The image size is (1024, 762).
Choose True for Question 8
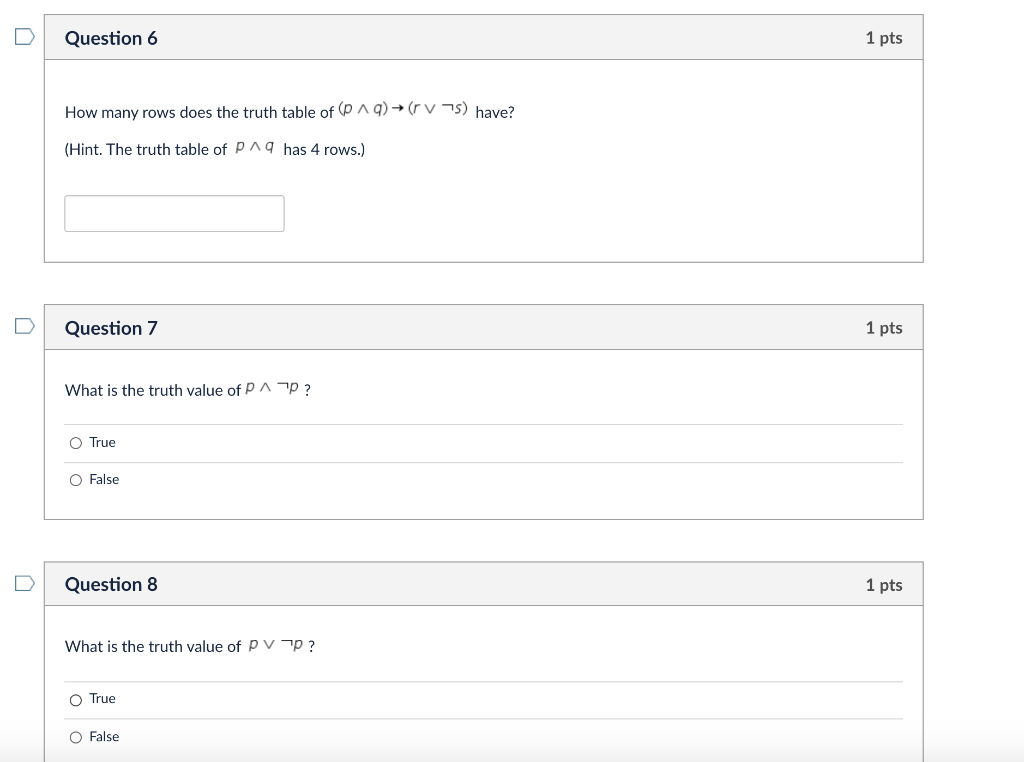76,700
